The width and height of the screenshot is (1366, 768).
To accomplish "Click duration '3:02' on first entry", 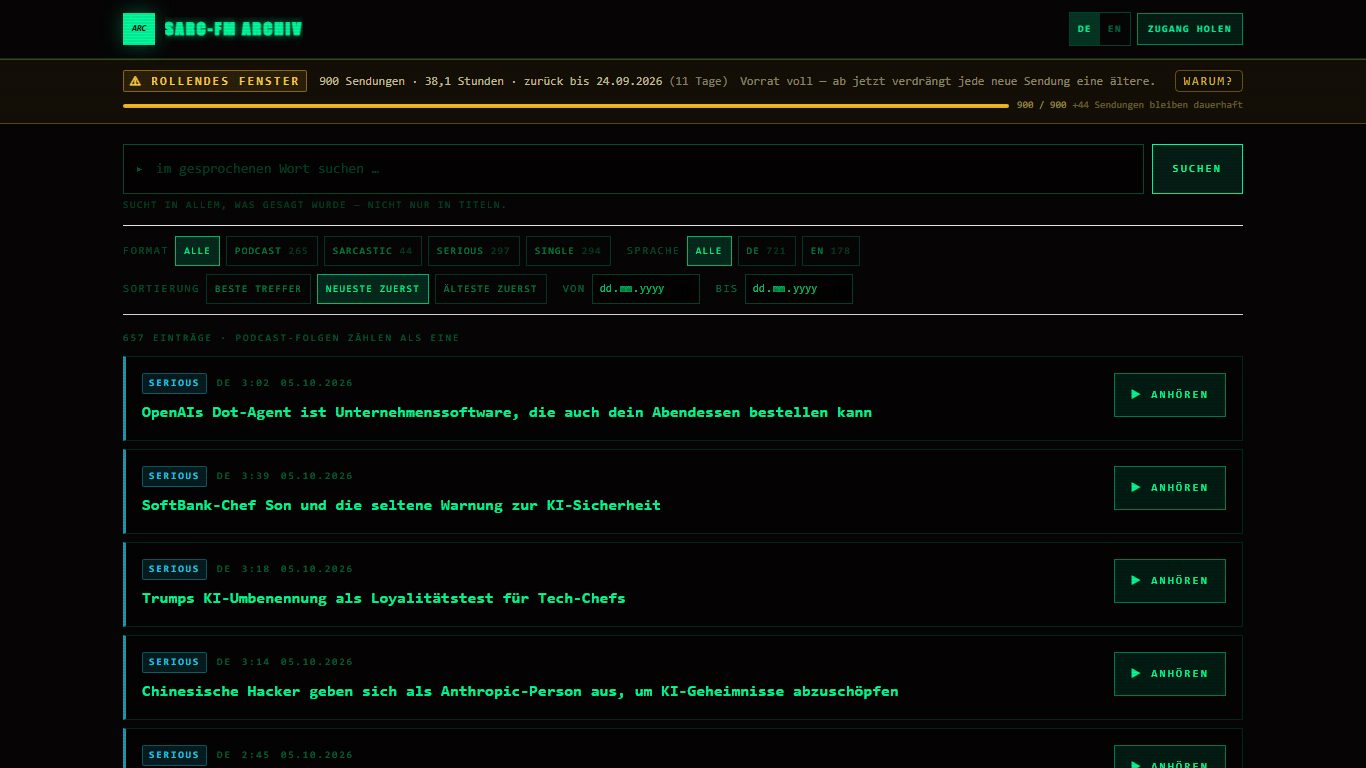I will click(x=255, y=383).
